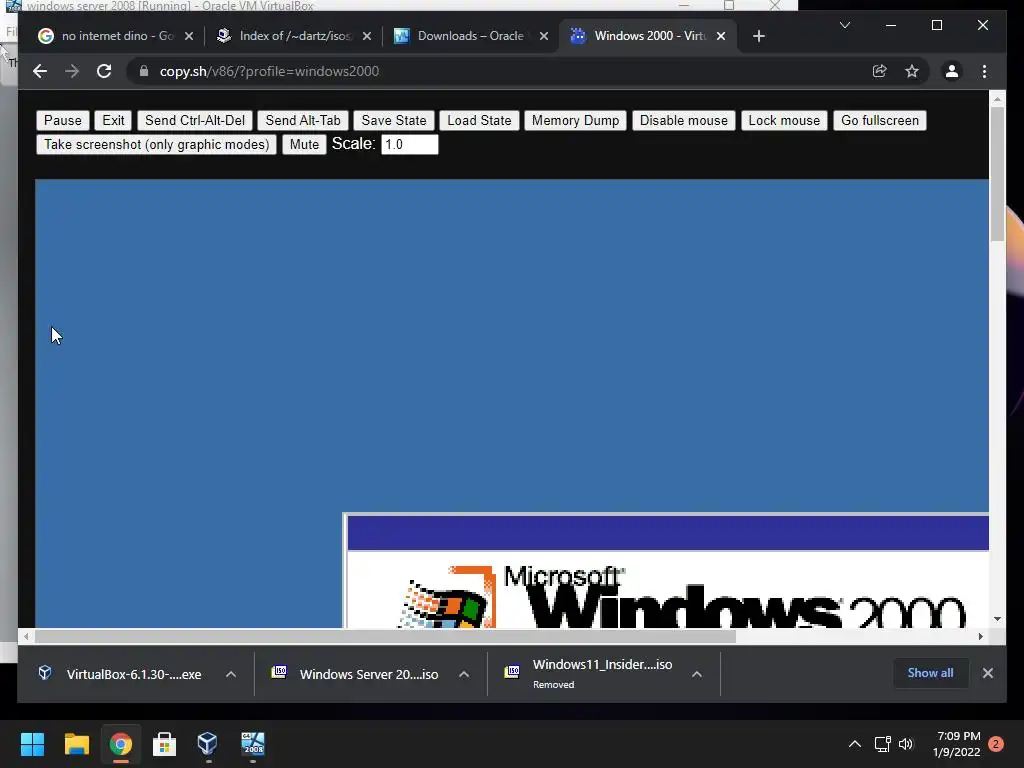Open the tab search chevron
Screen dimensions: 1024x768
pos(844,25)
